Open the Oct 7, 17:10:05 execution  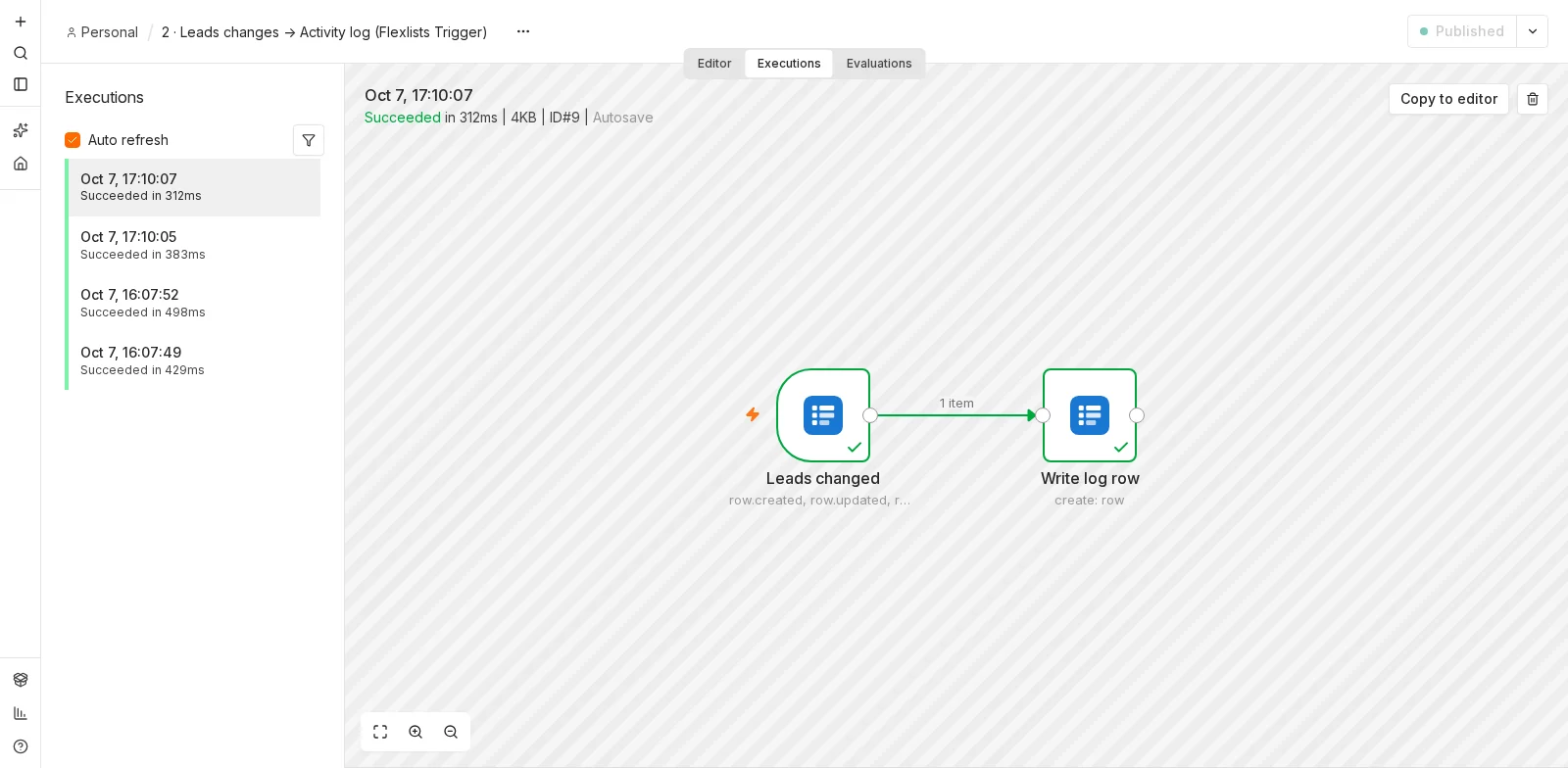pos(193,245)
